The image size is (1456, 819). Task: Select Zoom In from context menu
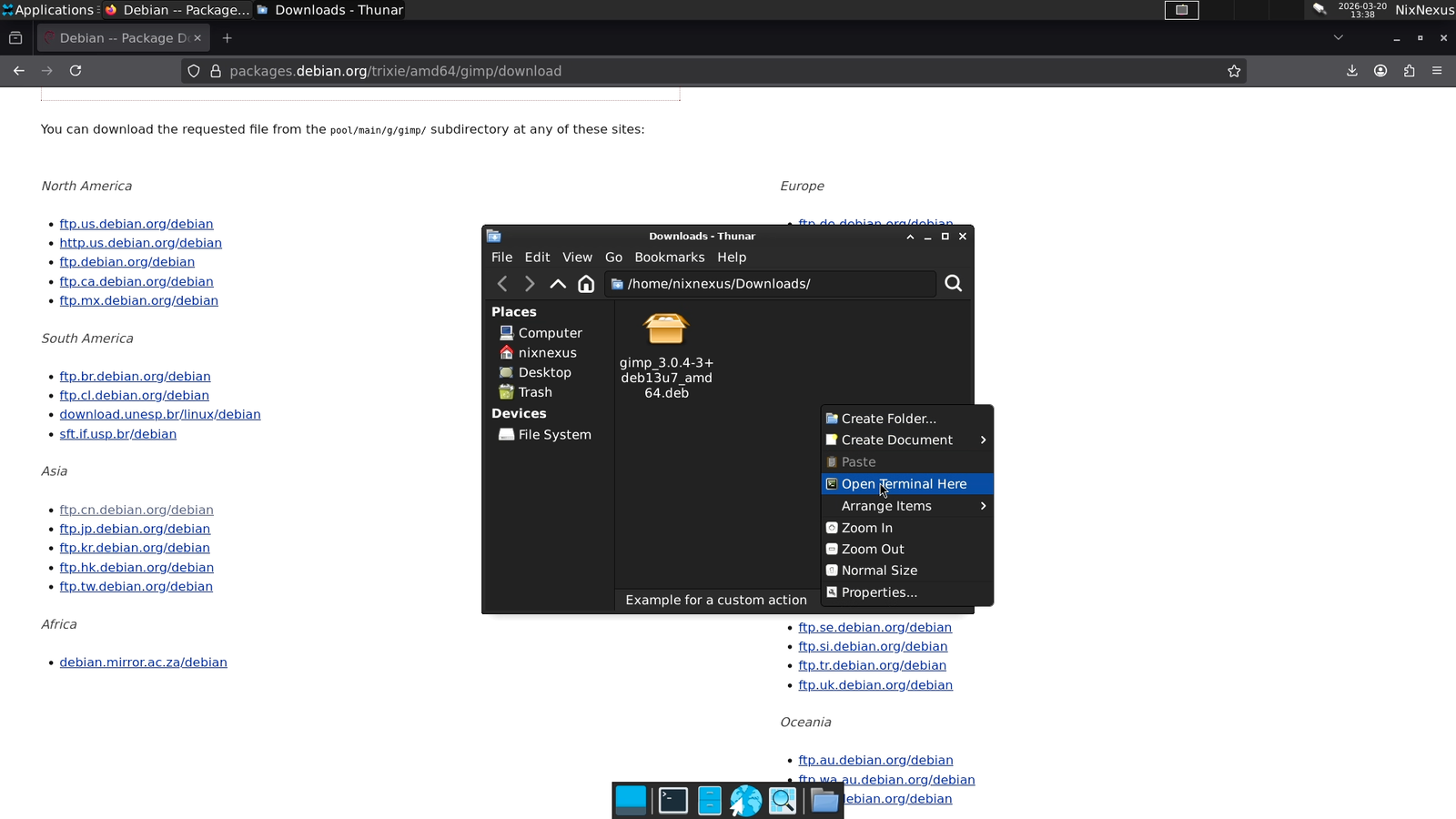click(906, 528)
